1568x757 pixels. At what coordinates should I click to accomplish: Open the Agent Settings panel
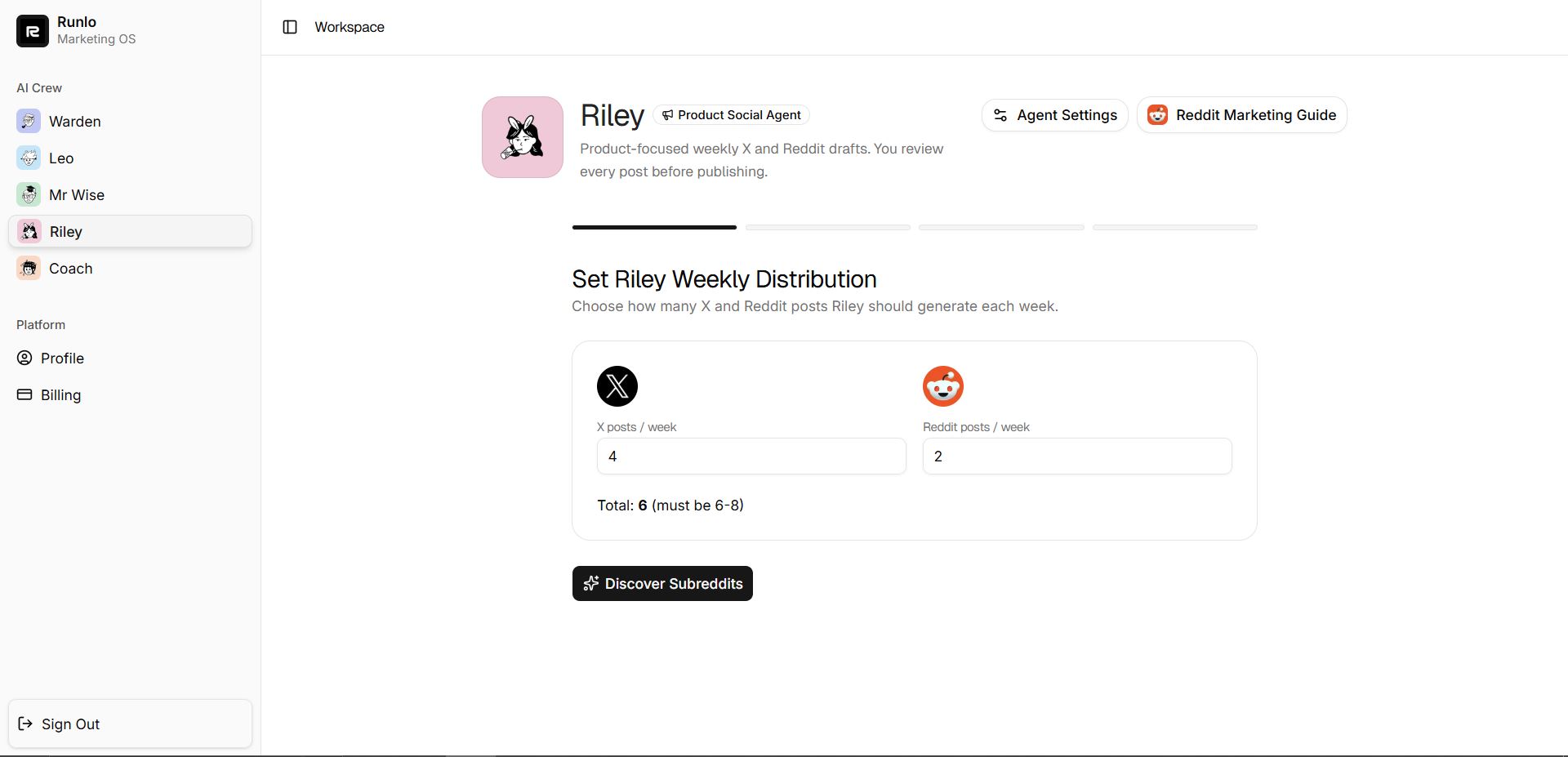coord(1054,115)
